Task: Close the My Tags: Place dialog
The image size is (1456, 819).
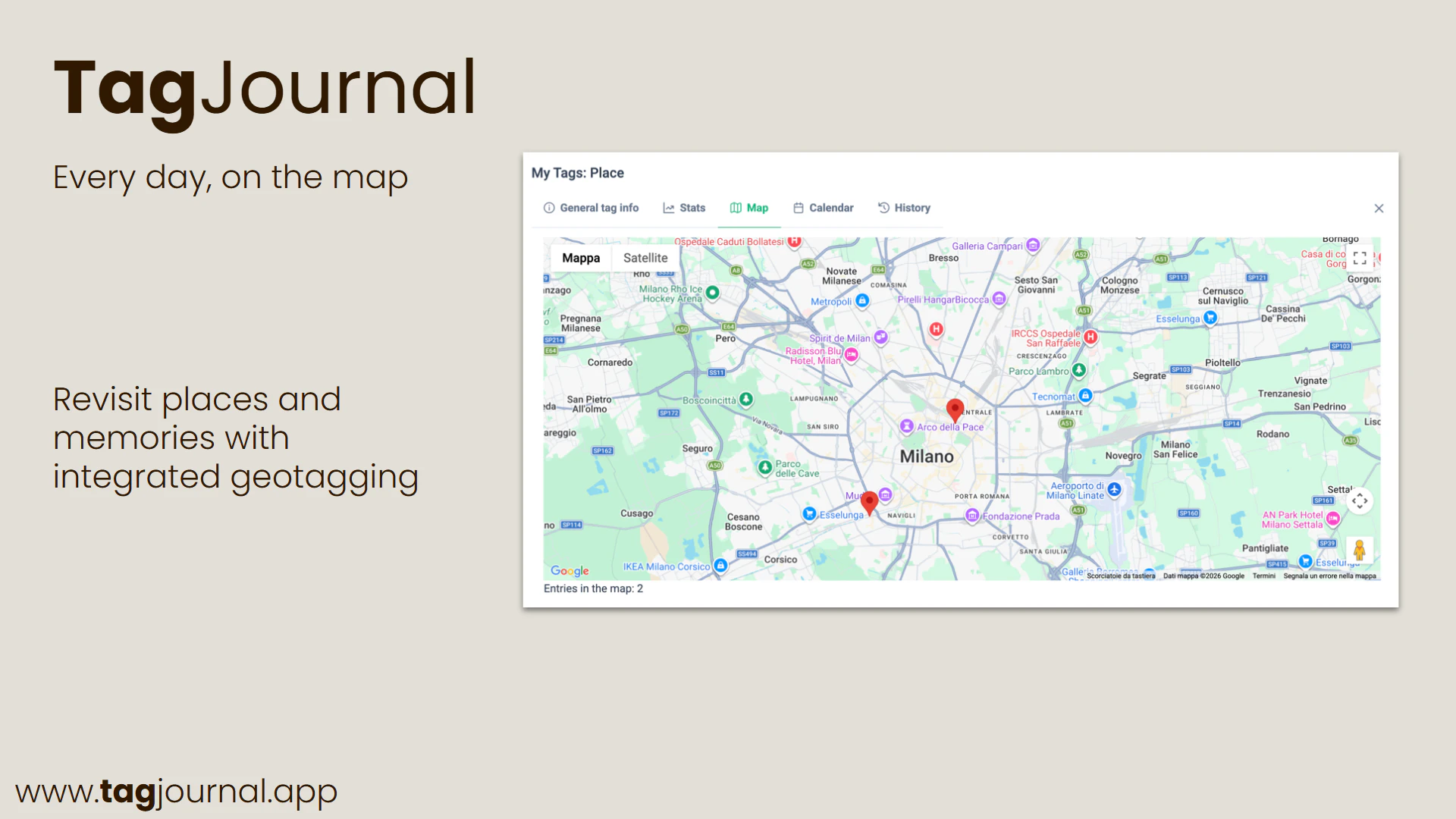Action: tap(1379, 209)
